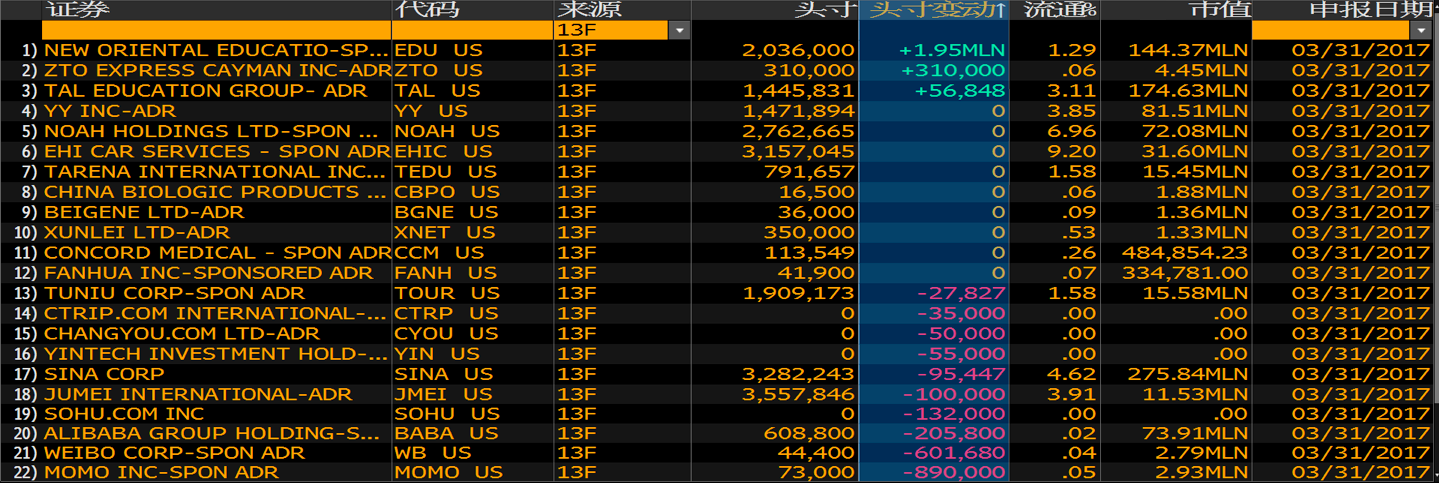This screenshot has width=1439, height=483.
Task: Click the 来源 column header
Action: [x=589, y=10]
